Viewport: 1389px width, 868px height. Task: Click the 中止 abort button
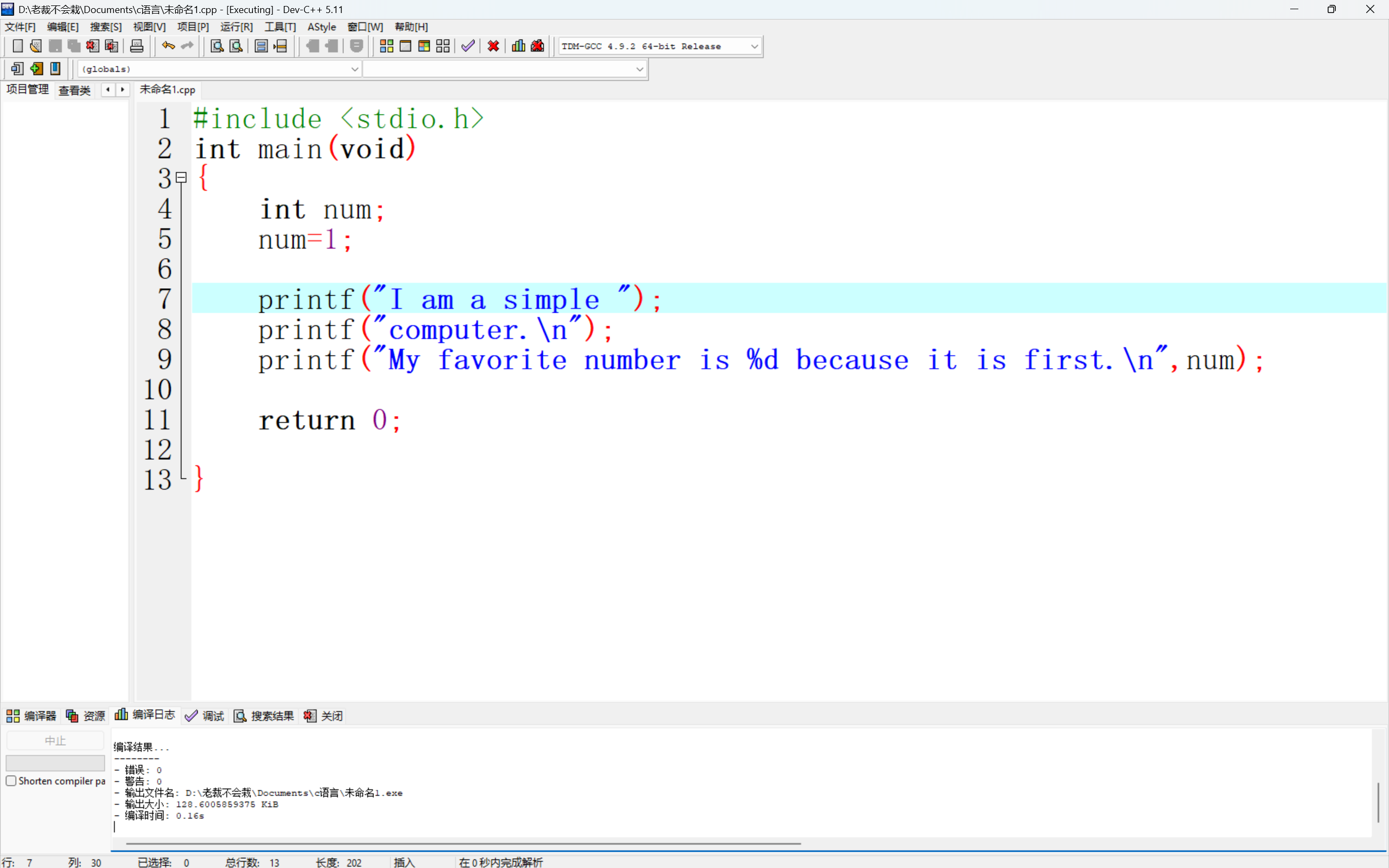point(55,740)
